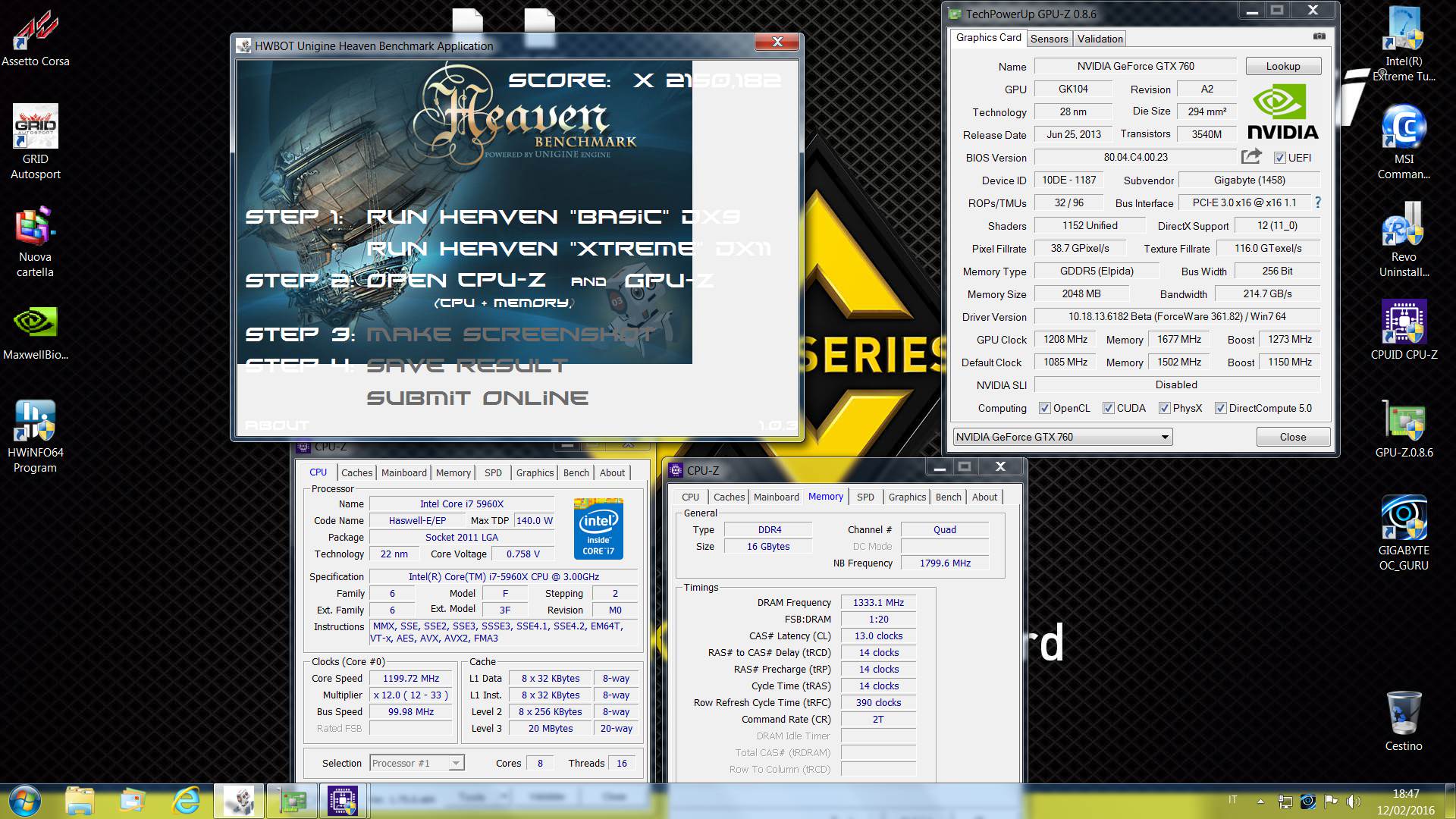Viewport: 1456px width, 819px height.
Task: Select Graphics Card tab in GPU-Z
Action: (988, 37)
